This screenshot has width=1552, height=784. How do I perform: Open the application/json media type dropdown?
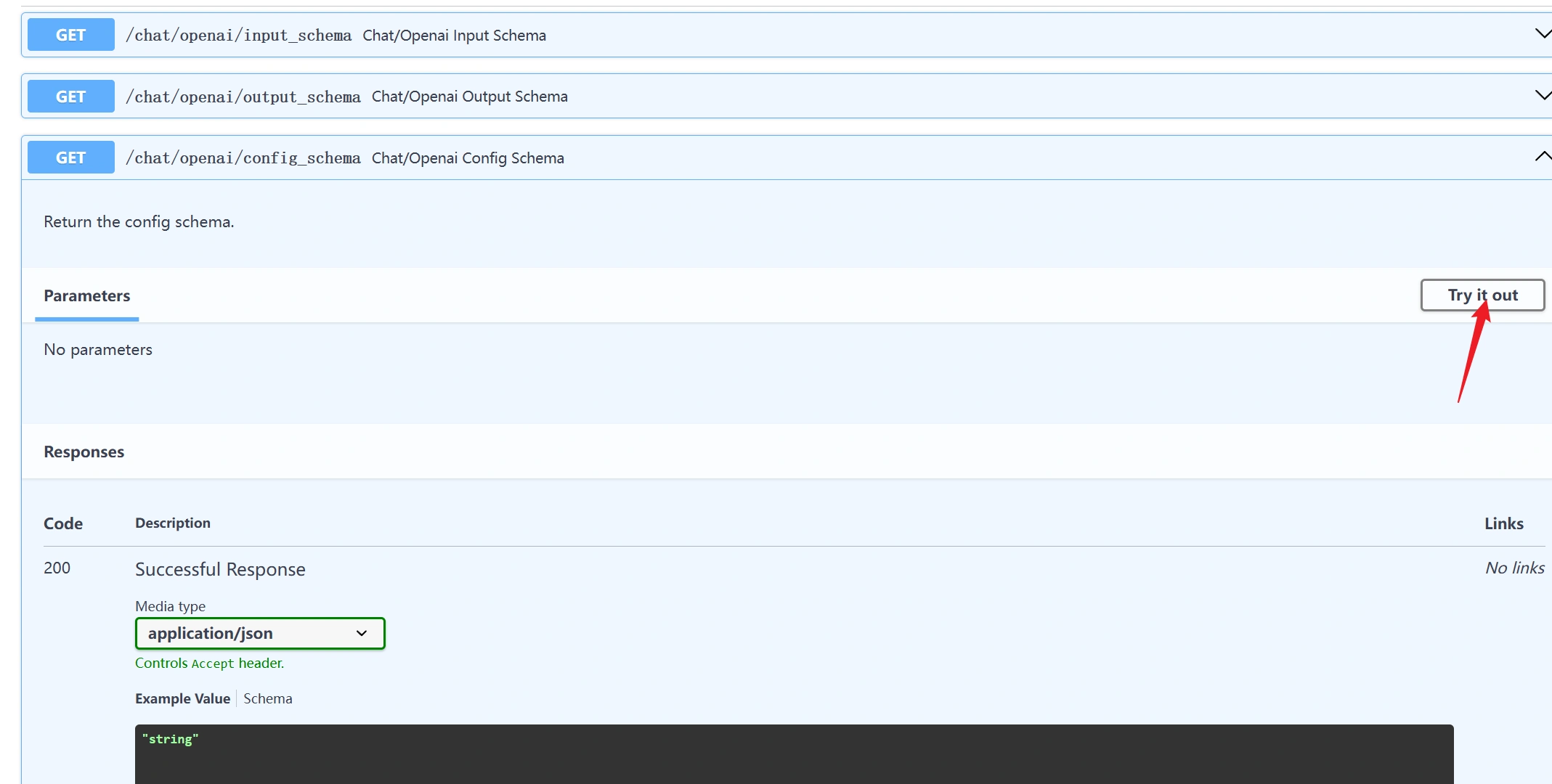click(x=259, y=633)
